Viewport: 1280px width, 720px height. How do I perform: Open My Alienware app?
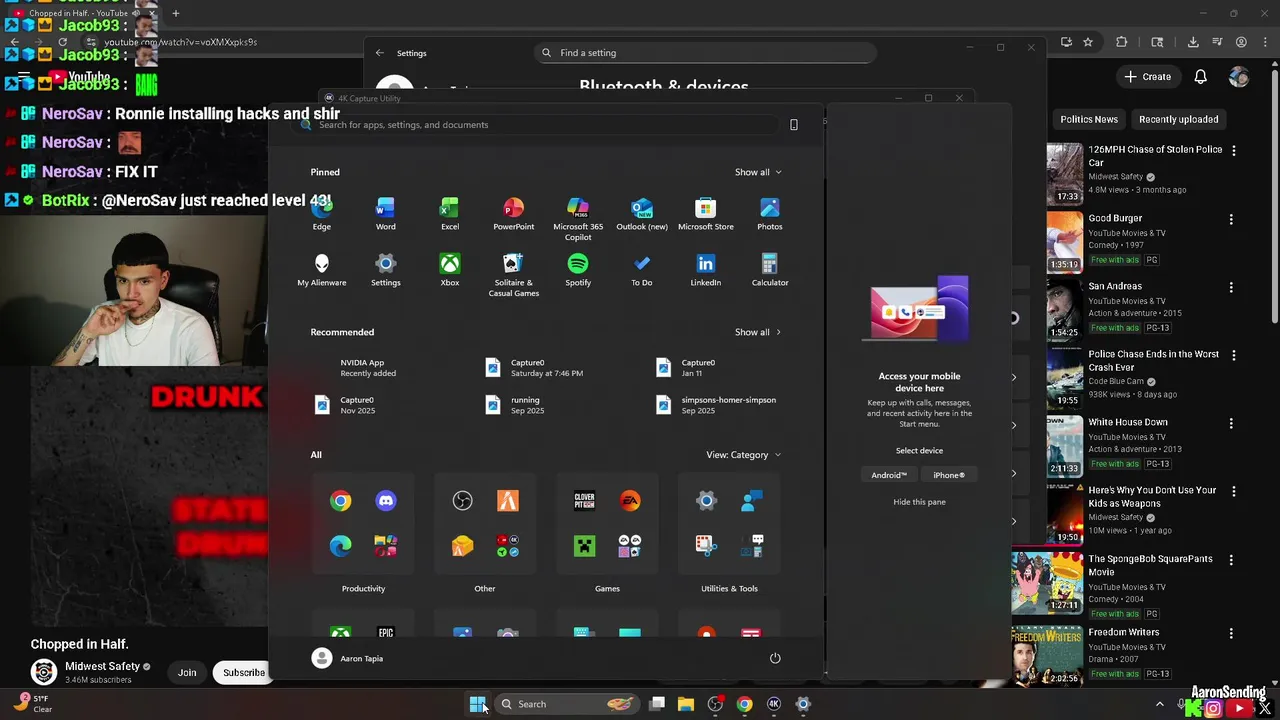321,270
